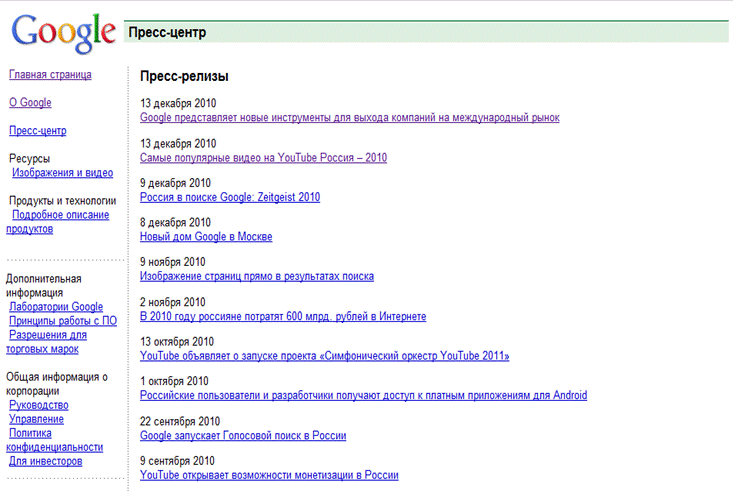Open Изображение страниц прямо в результатах поиска
The height and width of the screenshot is (491, 733).
[257, 276]
